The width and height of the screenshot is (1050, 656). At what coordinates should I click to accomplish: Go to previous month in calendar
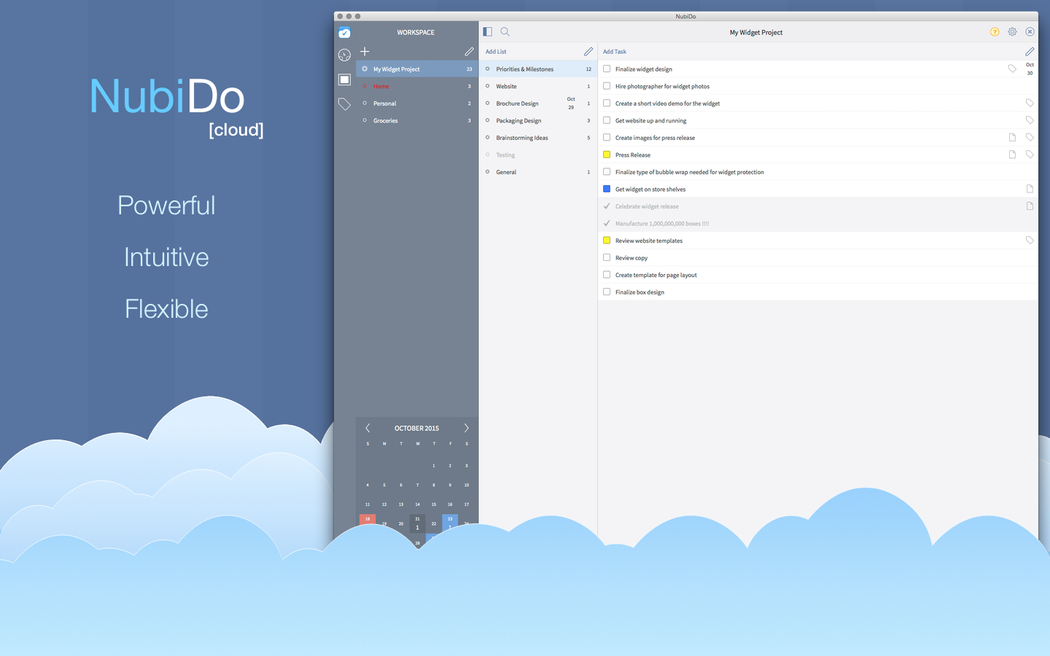367,428
